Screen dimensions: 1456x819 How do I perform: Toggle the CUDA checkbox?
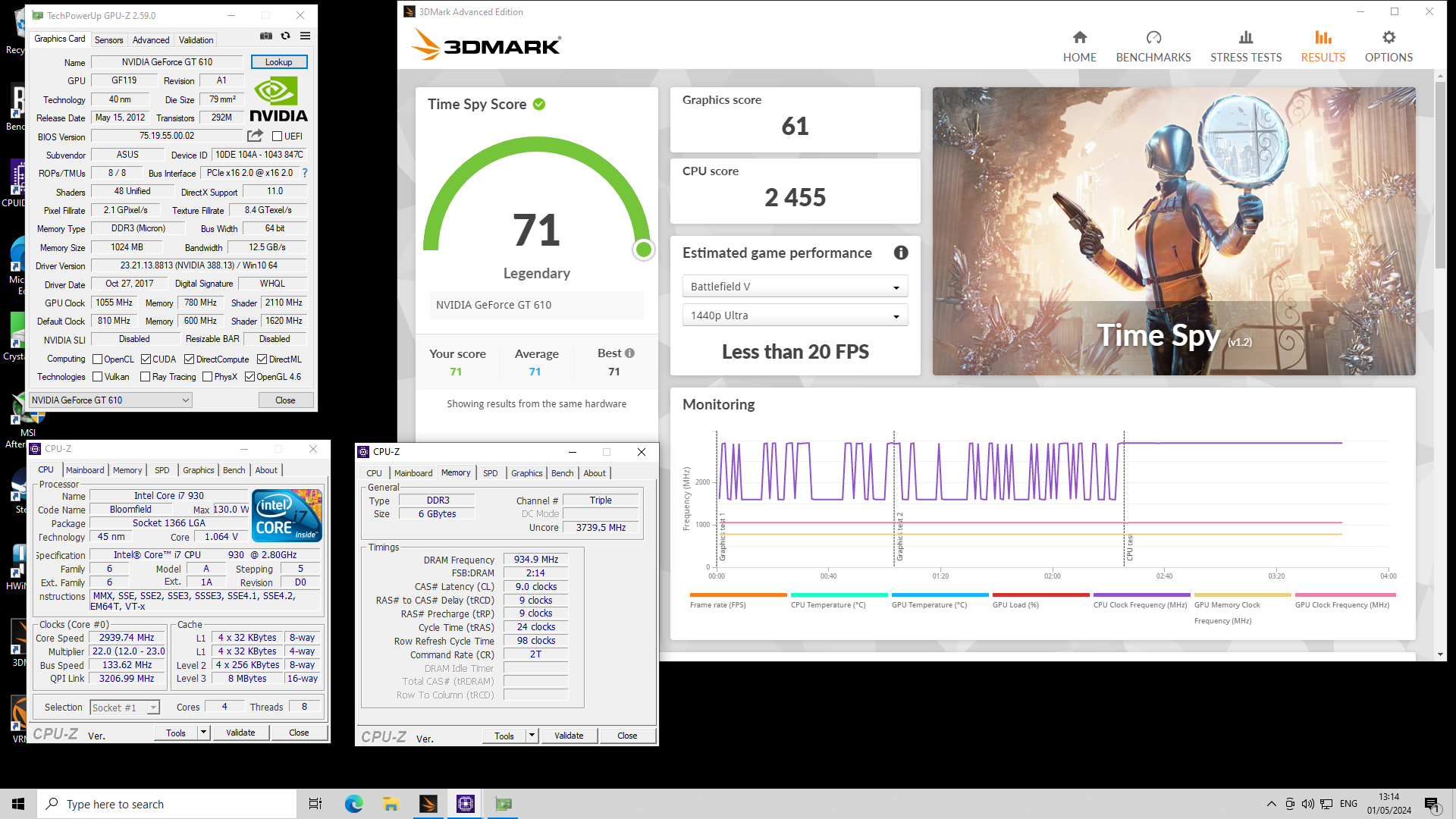point(146,359)
